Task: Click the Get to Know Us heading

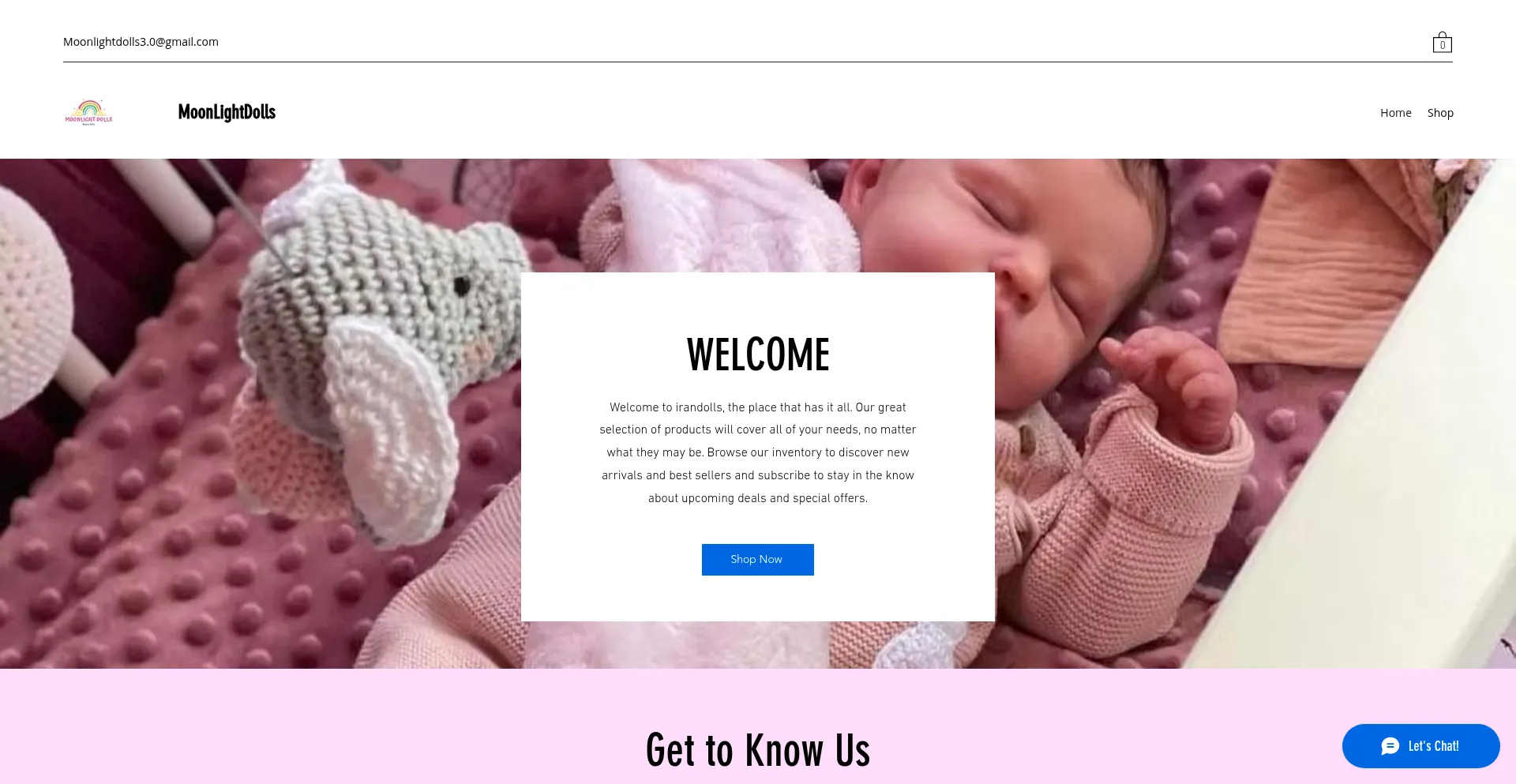Action: coord(758,750)
